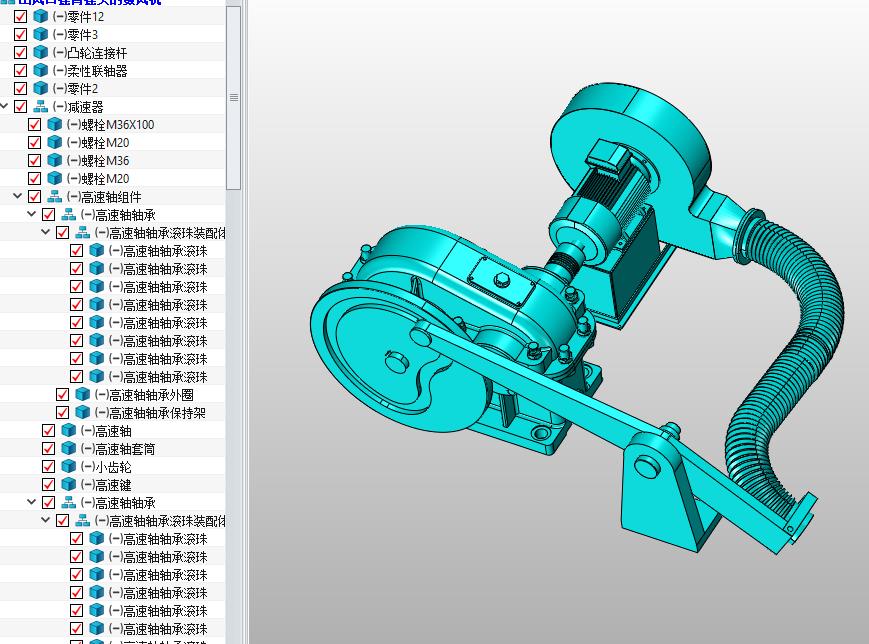Uncheck the 螺栓M36X100 checkbox
This screenshot has width=869, height=644.
pos(34,125)
